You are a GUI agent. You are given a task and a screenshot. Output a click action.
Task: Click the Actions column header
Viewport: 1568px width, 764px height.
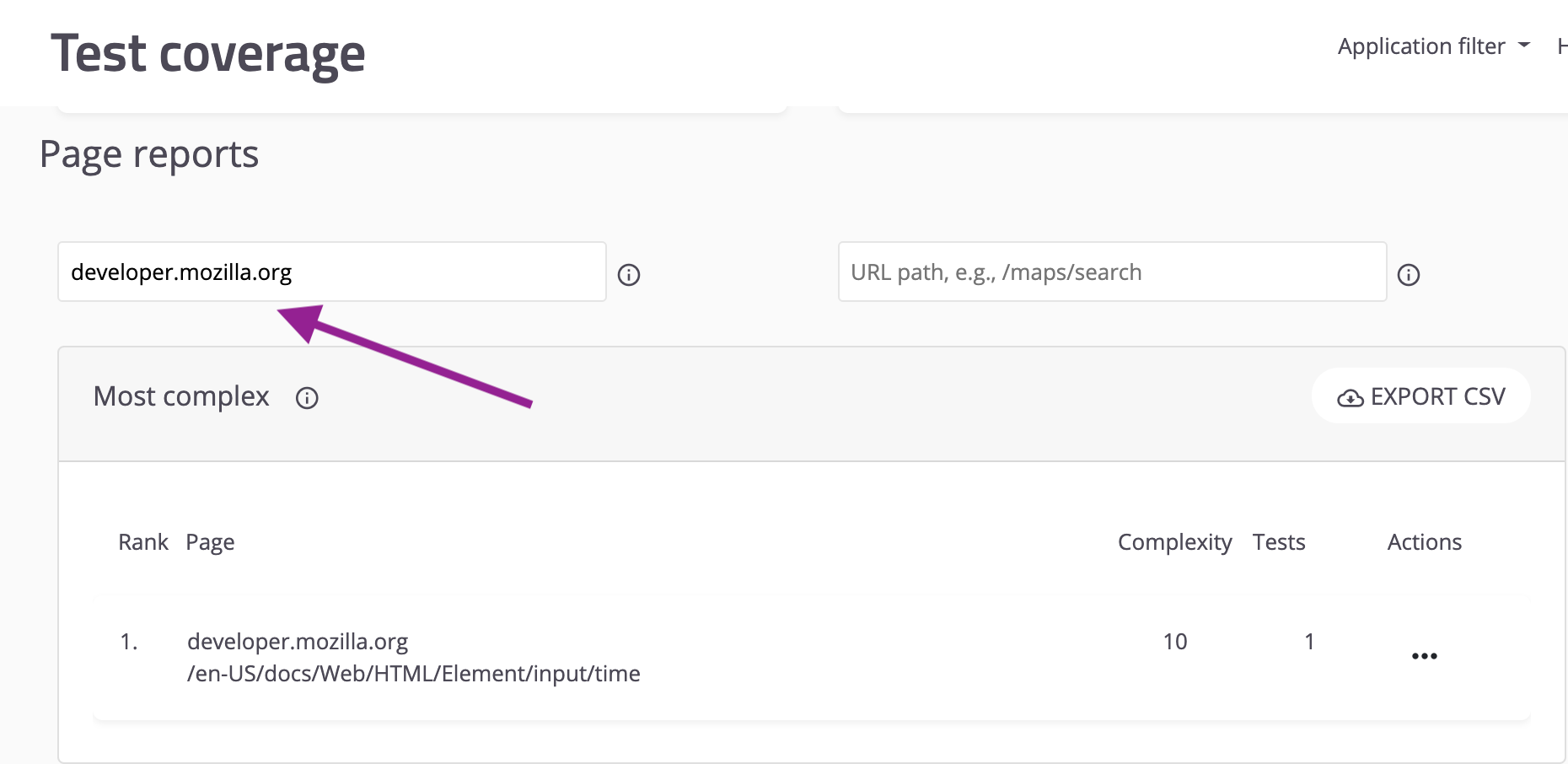(1425, 542)
